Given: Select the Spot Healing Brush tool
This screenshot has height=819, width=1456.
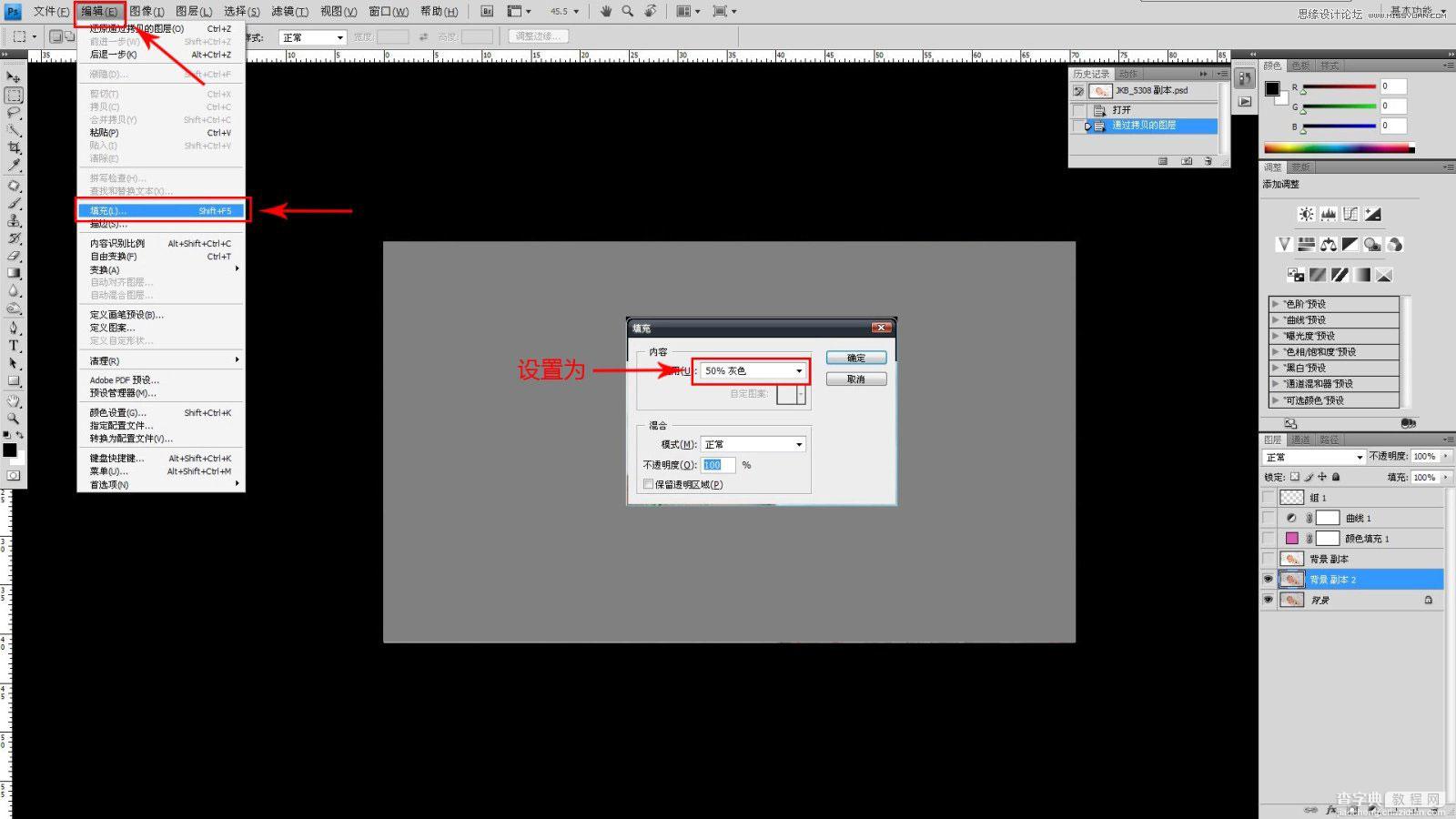Looking at the screenshot, I should point(14,186).
